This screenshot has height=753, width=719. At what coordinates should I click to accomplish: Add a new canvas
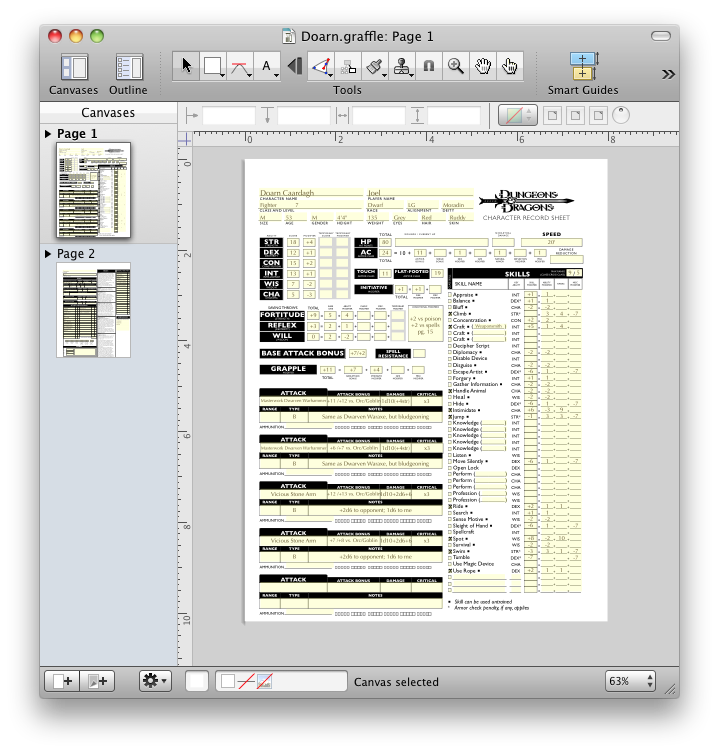click(x=62, y=681)
